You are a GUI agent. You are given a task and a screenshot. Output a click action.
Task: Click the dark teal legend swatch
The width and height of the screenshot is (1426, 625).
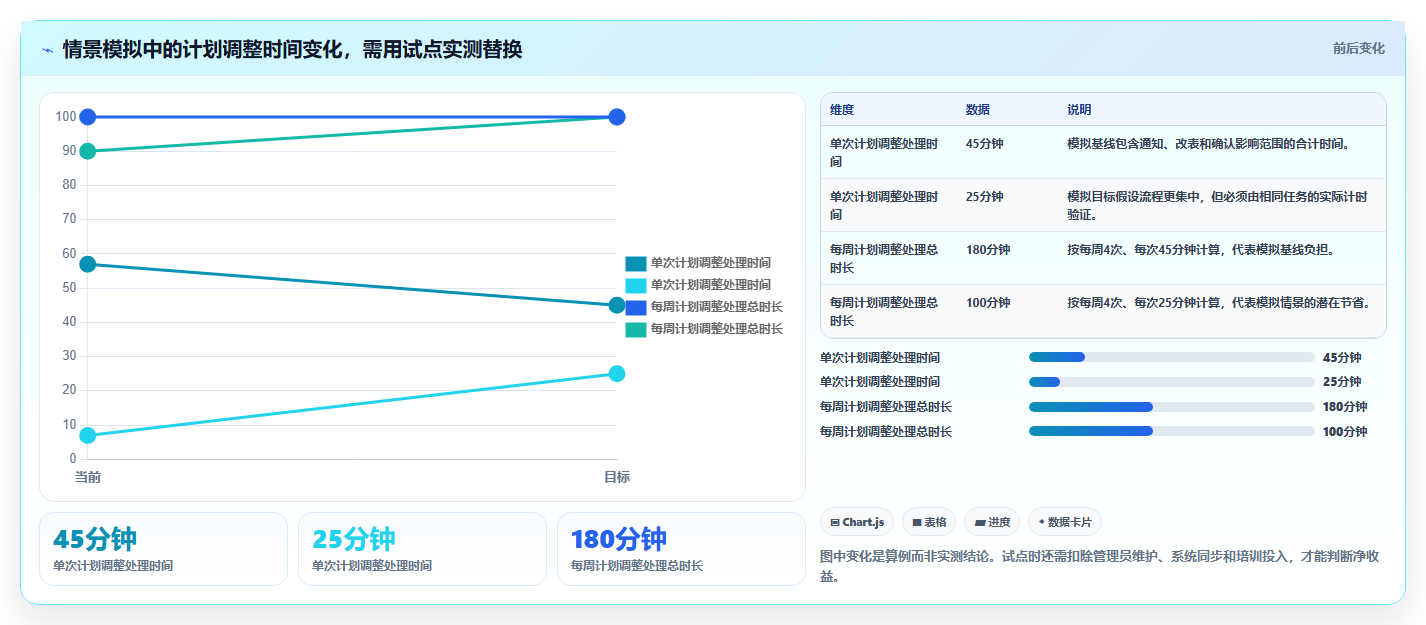pos(636,263)
